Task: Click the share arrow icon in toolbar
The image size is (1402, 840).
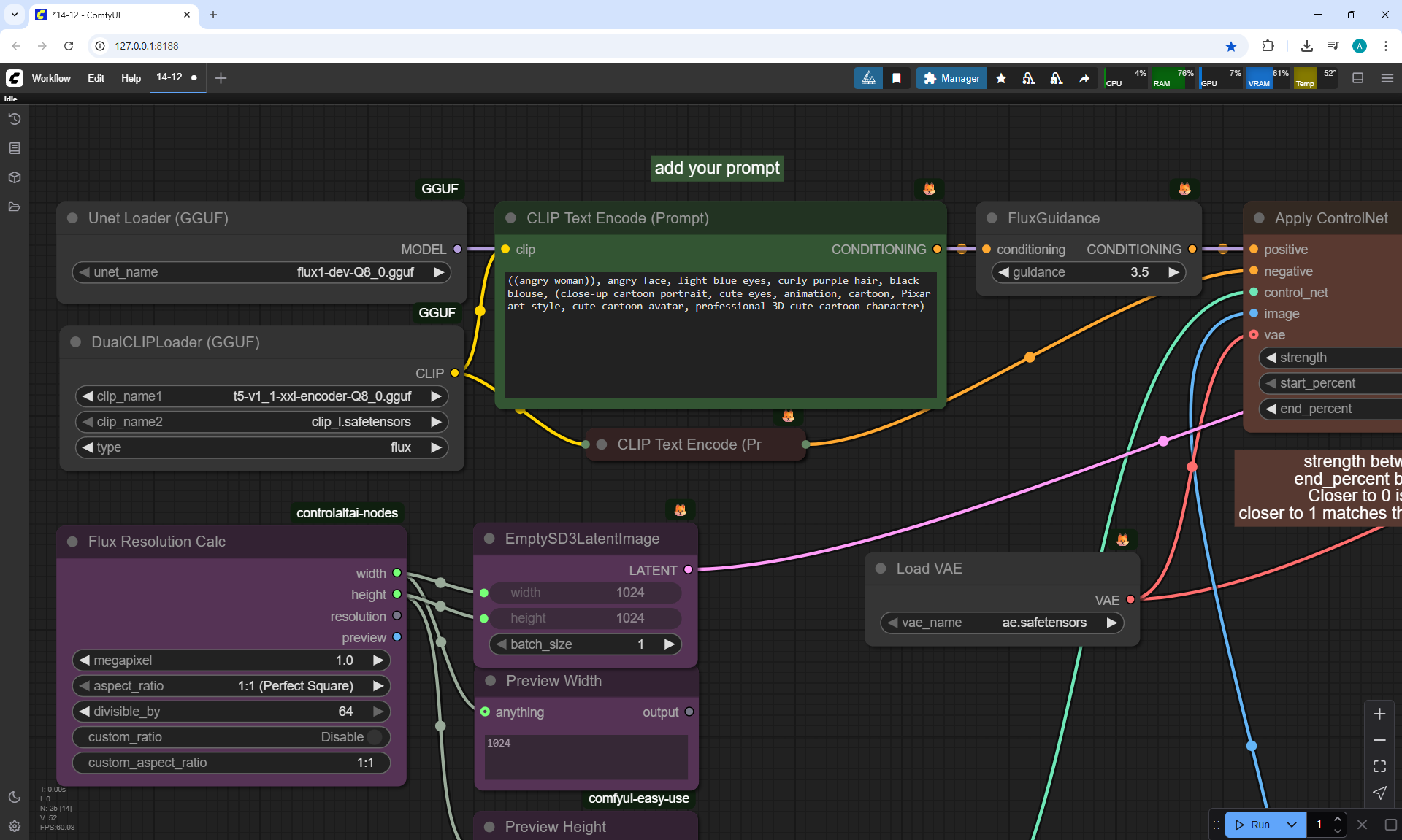Action: click(1084, 78)
